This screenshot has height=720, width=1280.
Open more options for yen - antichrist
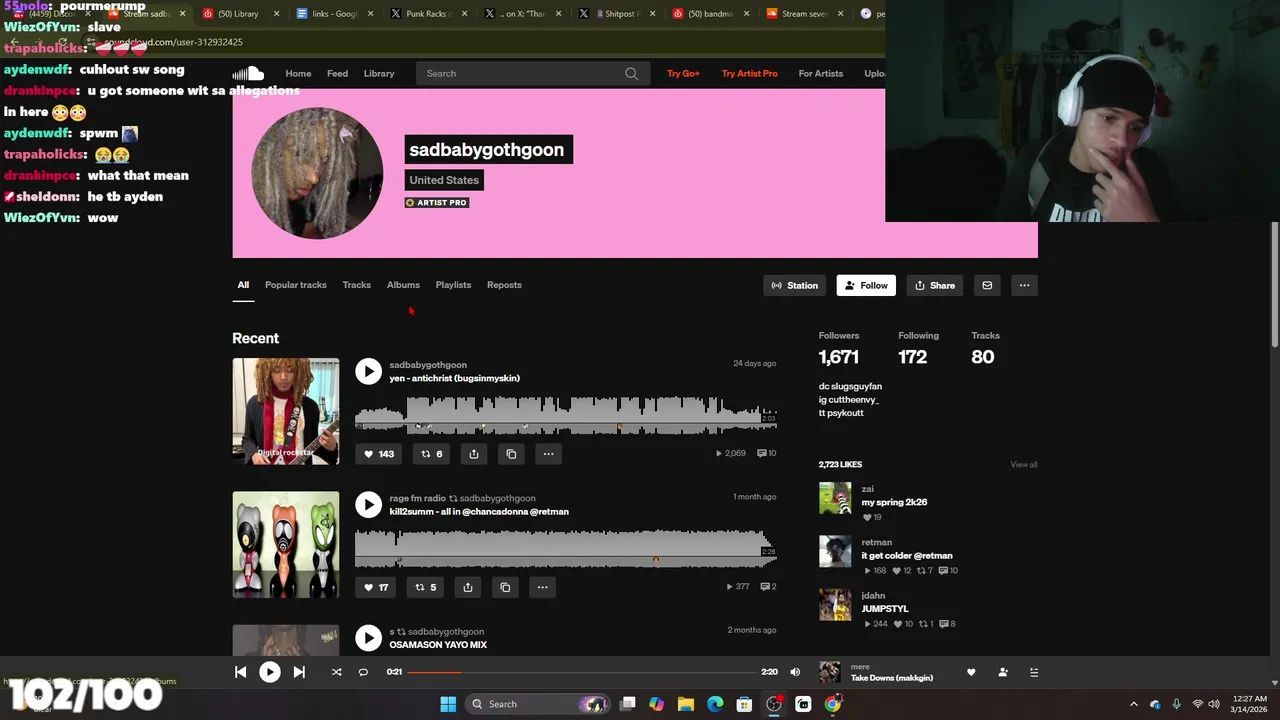click(x=548, y=454)
